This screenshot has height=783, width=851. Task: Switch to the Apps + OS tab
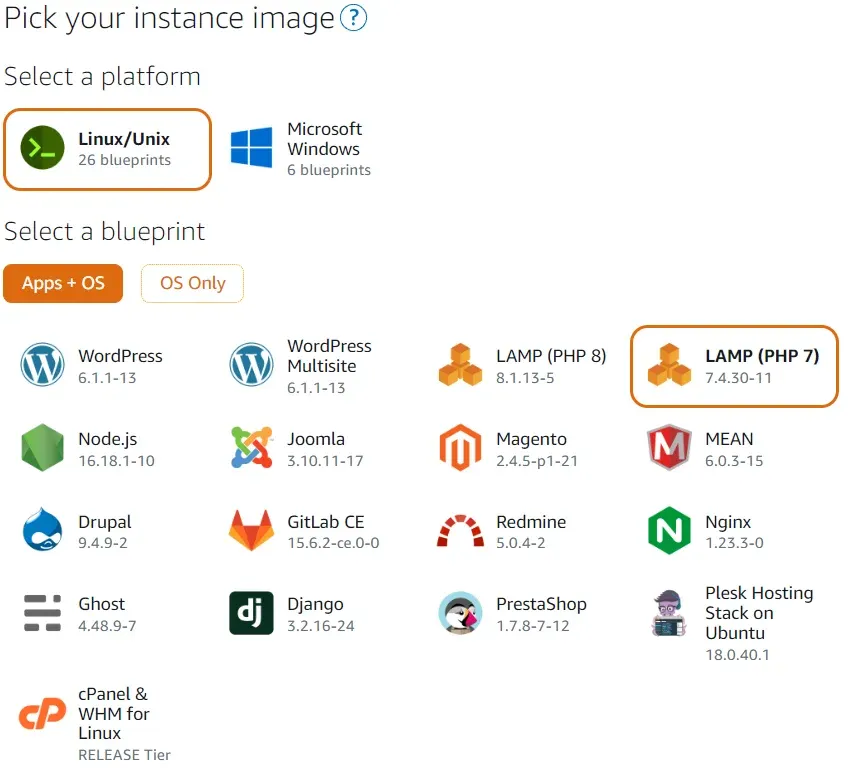click(63, 283)
